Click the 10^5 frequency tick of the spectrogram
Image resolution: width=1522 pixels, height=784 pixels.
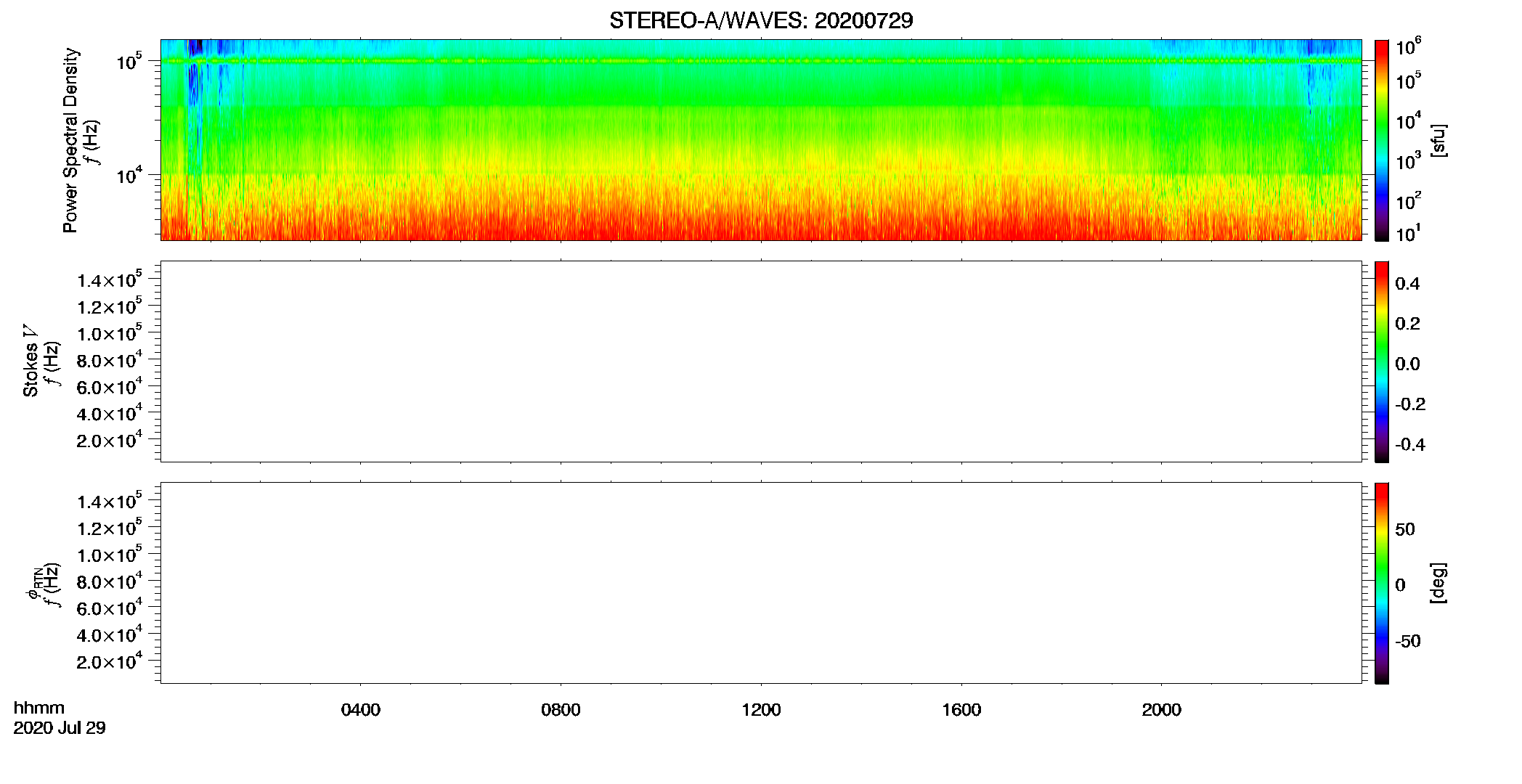pos(129,62)
